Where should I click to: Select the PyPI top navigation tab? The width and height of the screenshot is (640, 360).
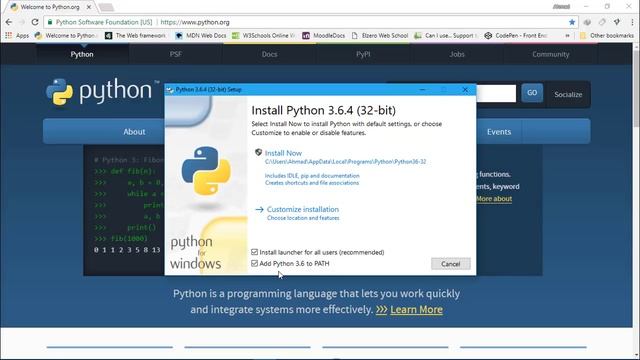(363, 54)
